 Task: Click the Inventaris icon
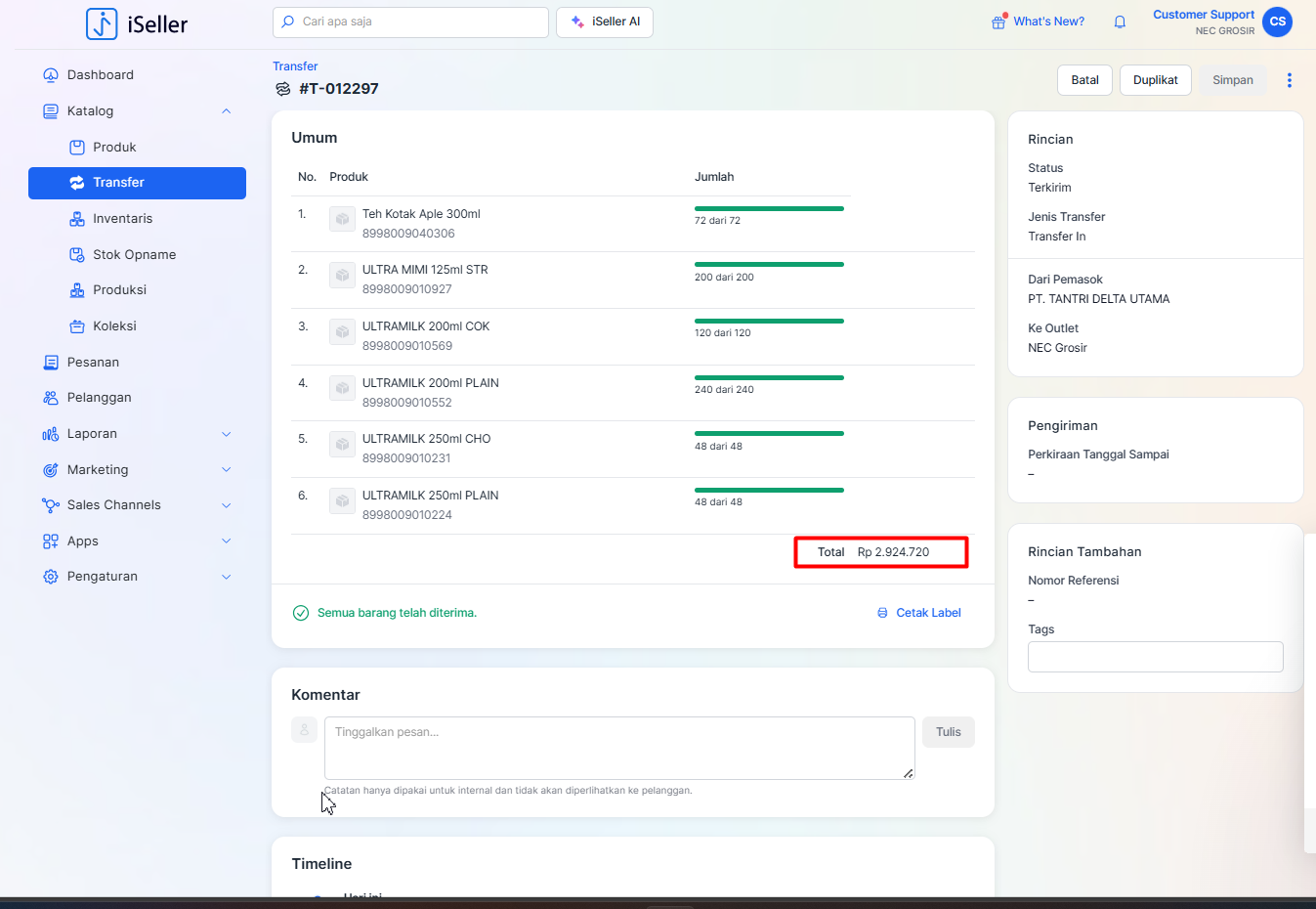(x=77, y=219)
